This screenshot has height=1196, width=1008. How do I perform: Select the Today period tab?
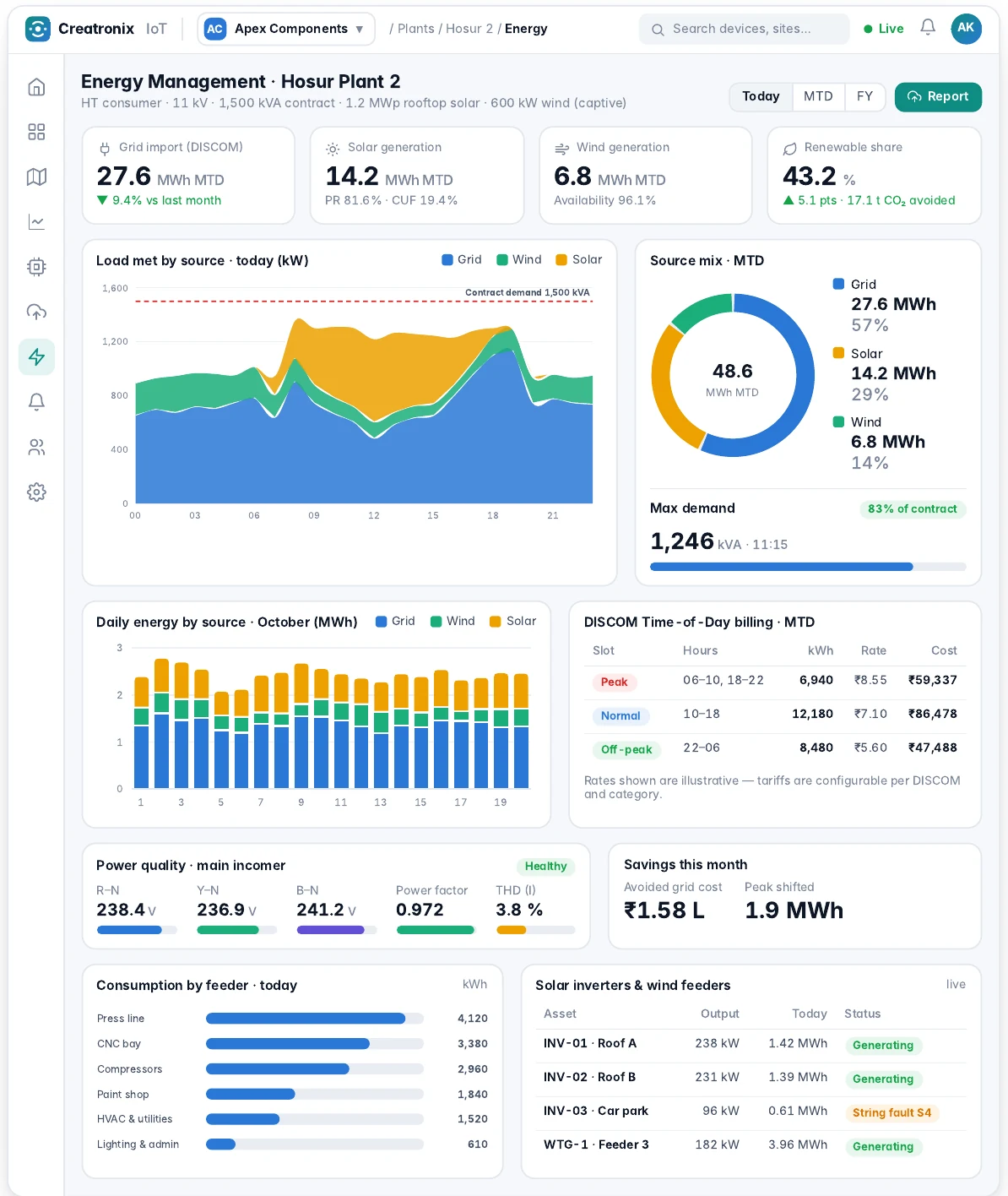(x=761, y=96)
